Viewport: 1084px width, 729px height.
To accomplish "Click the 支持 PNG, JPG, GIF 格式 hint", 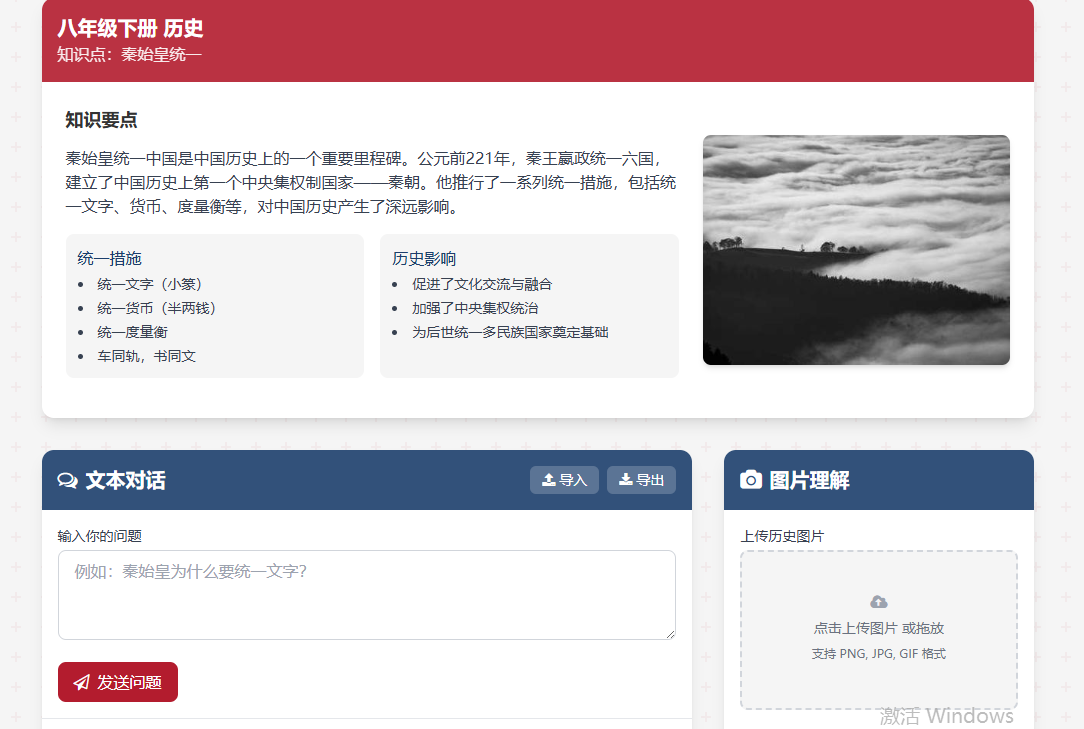I will coord(879,654).
